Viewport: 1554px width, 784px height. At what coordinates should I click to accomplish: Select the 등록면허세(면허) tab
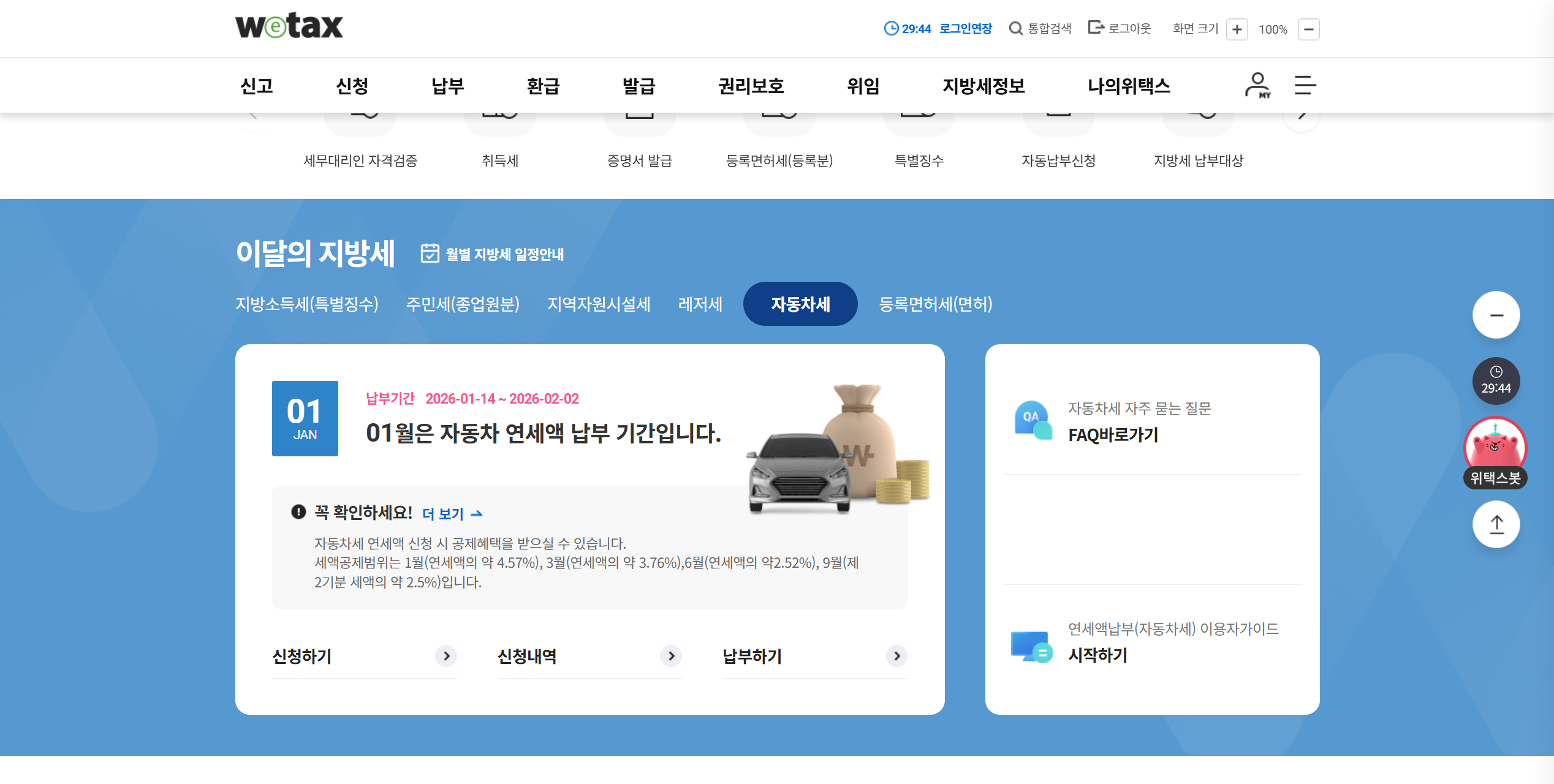tap(935, 304)
